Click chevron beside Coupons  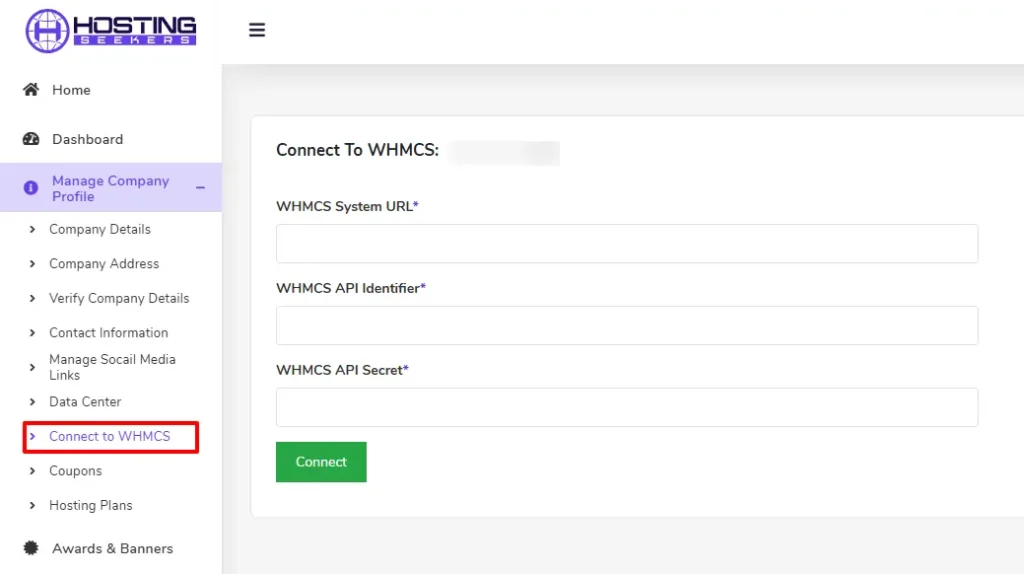pos(32,471)
